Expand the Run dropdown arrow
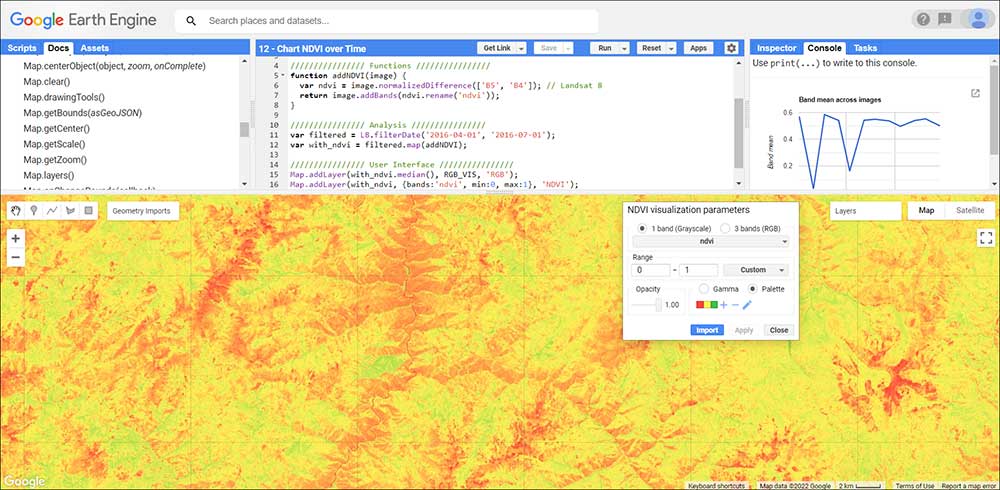The image size is (1000, 490). click(624, 48)
